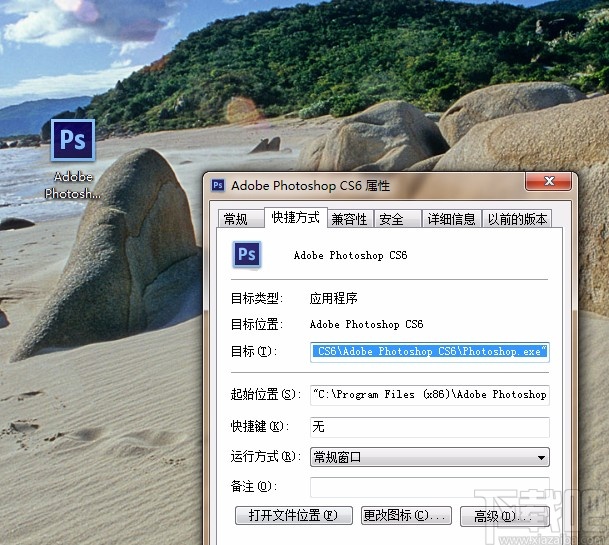Image resolution: width=609 pixels, height=545 pixels.
Task: Open the 兼容性 tab
Action: click(350, 219)
